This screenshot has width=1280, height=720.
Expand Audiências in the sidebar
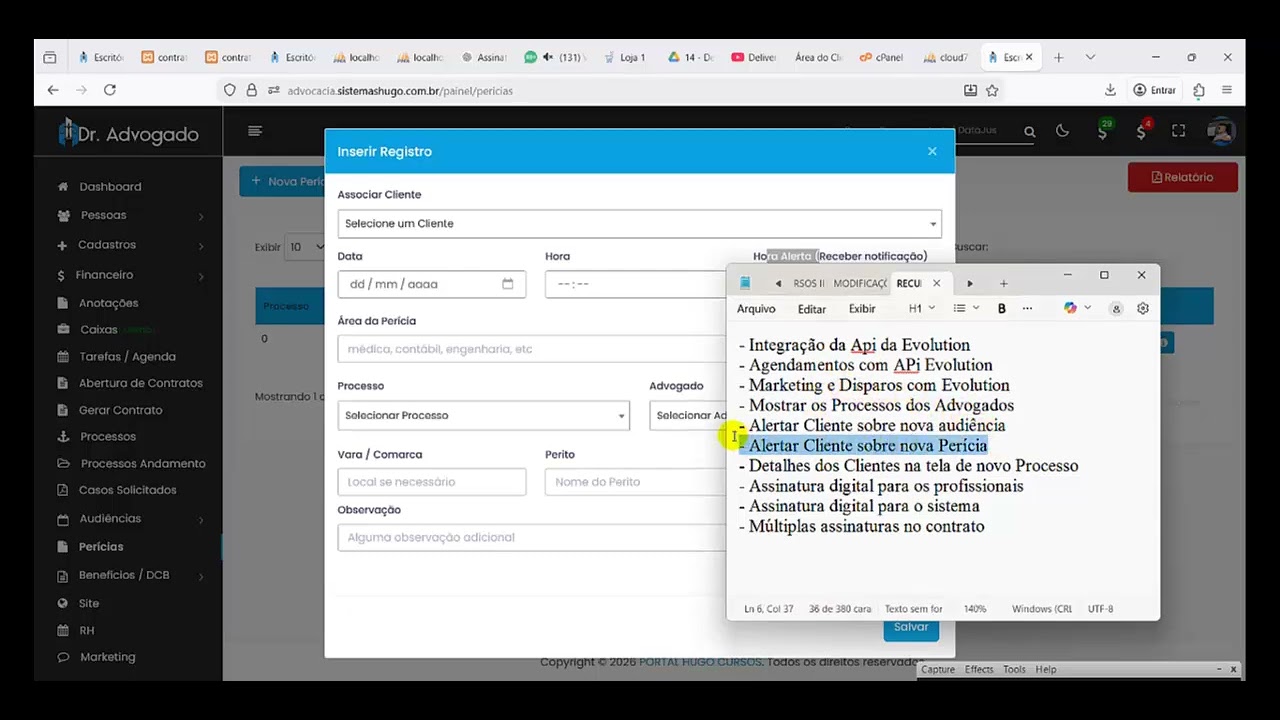click(130, 519)
